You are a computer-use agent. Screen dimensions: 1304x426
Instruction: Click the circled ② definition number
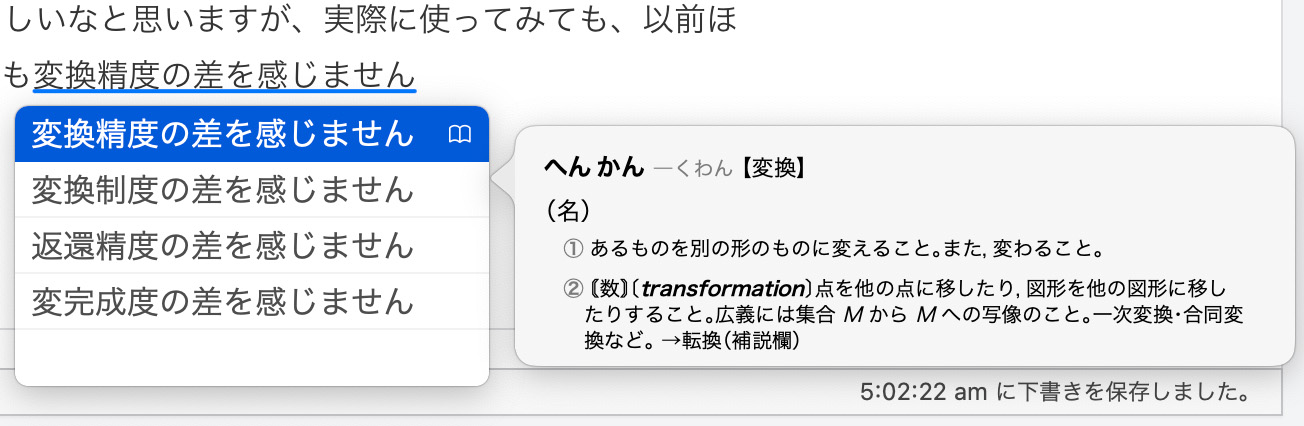tap(572, 290)
